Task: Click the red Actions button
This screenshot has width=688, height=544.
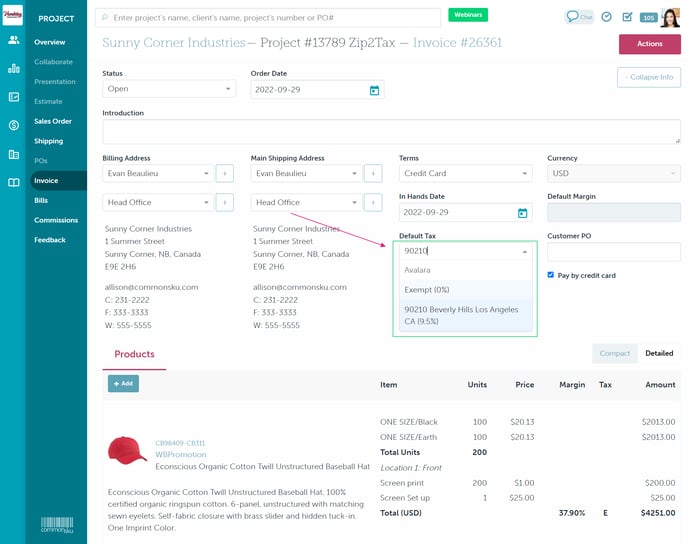Action: click(x=649, y=44)
